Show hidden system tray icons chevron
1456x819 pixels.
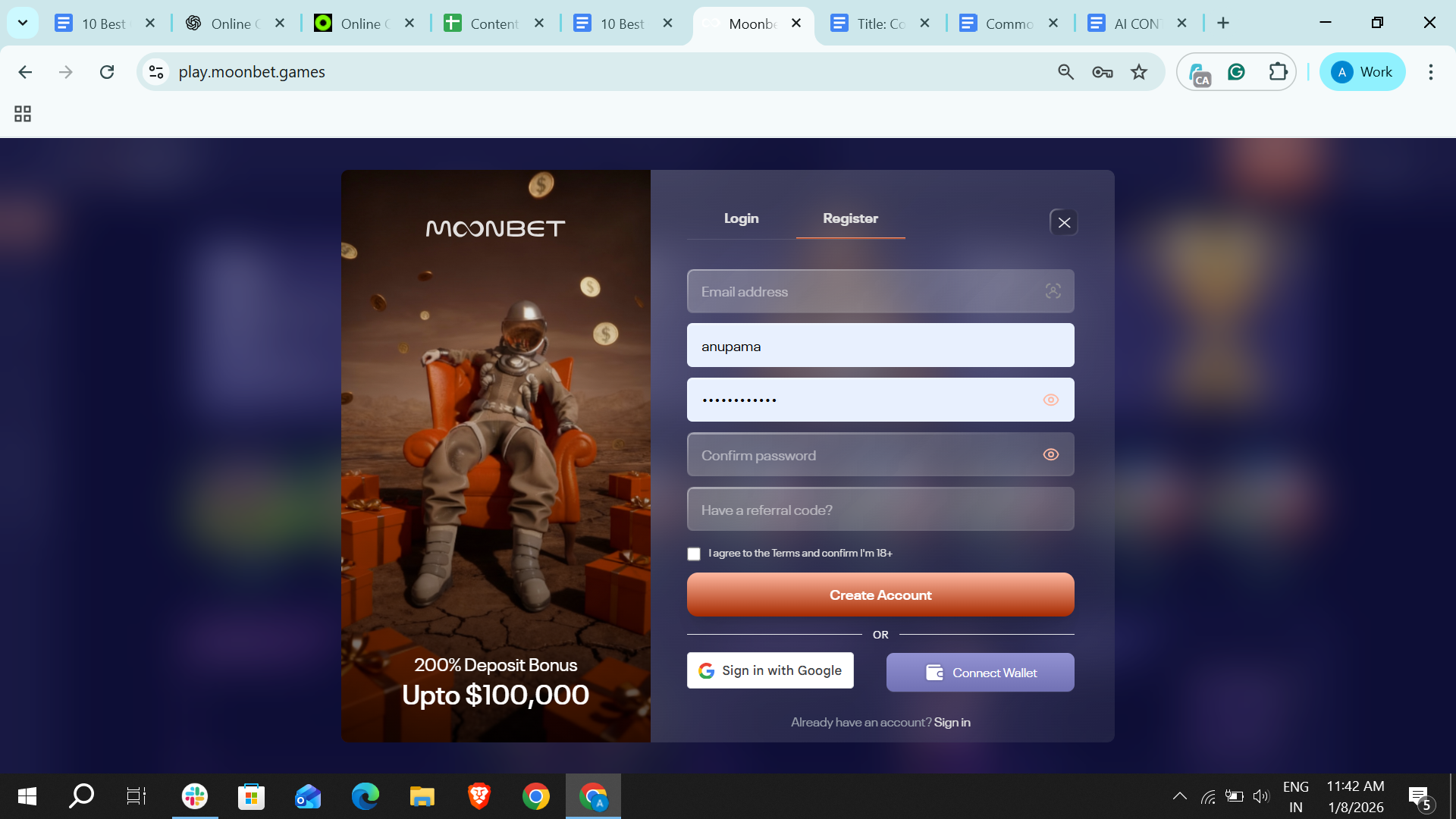click(x=1179, y=796)
